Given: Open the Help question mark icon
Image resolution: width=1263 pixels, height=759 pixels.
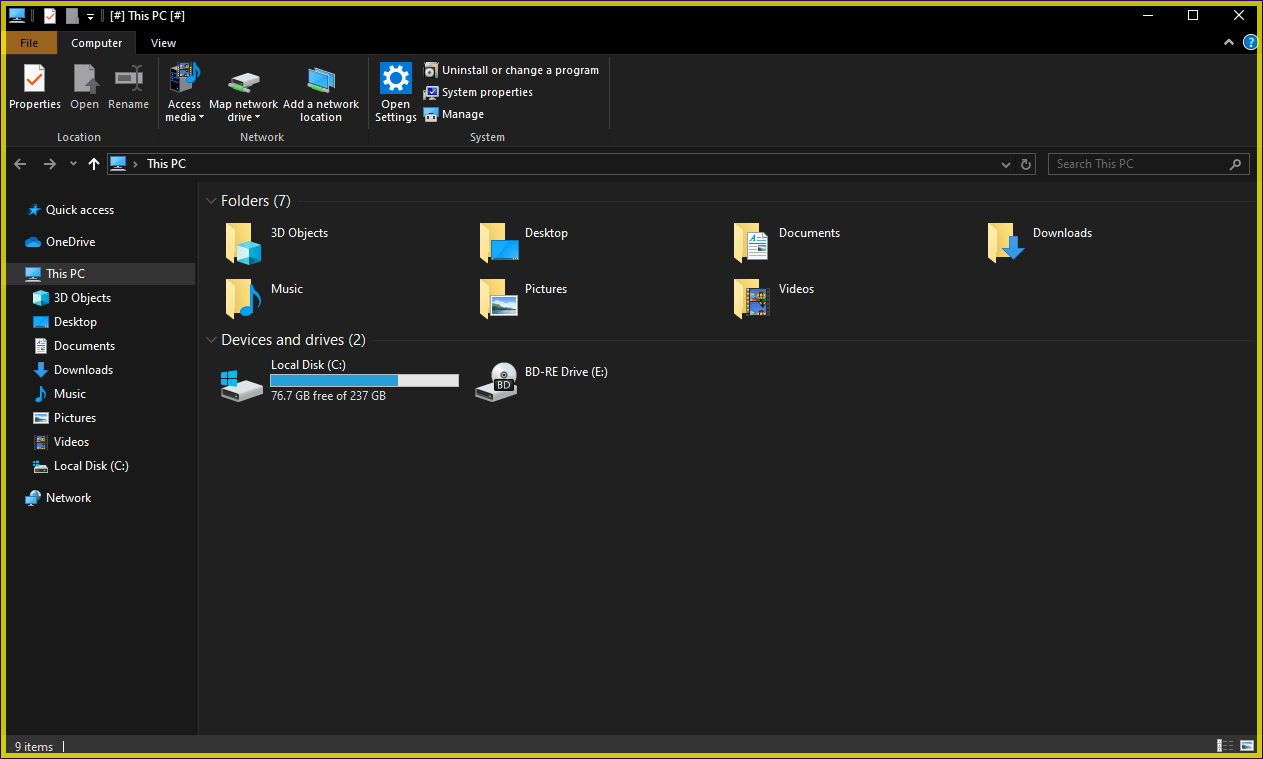Looking at the screenshot, I should [1250, 42].
